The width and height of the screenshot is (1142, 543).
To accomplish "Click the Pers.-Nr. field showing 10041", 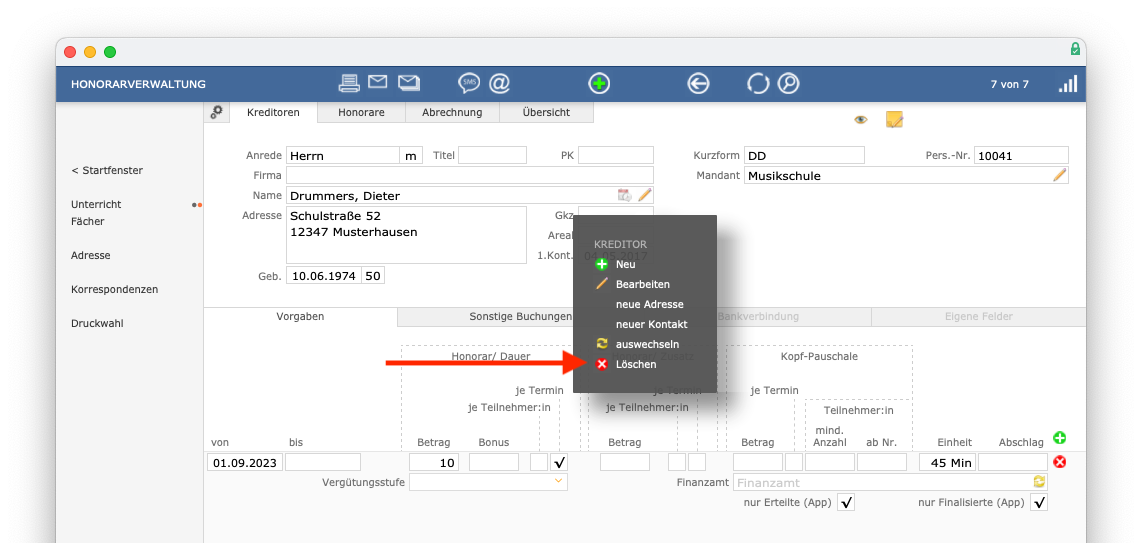I will 1022,155.
